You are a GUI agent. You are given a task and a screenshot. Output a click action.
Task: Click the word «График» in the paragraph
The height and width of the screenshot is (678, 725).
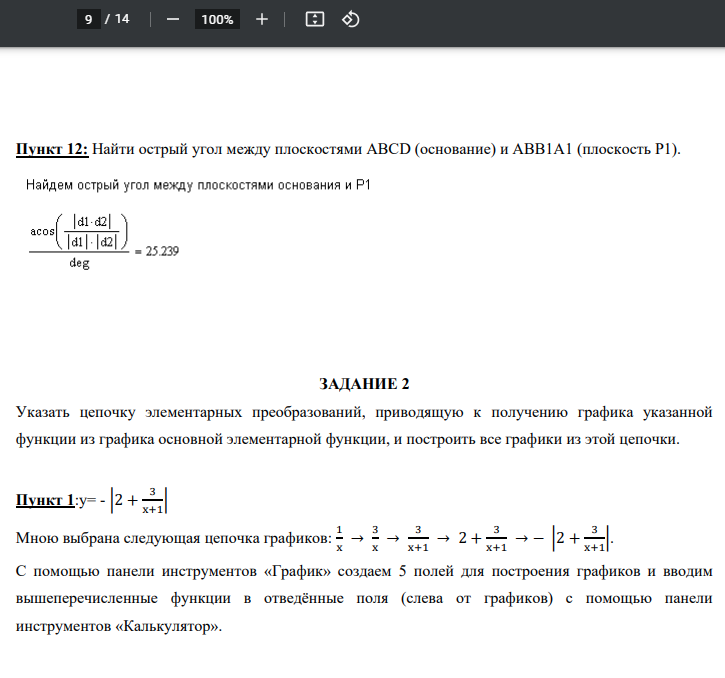pos(297,572)
